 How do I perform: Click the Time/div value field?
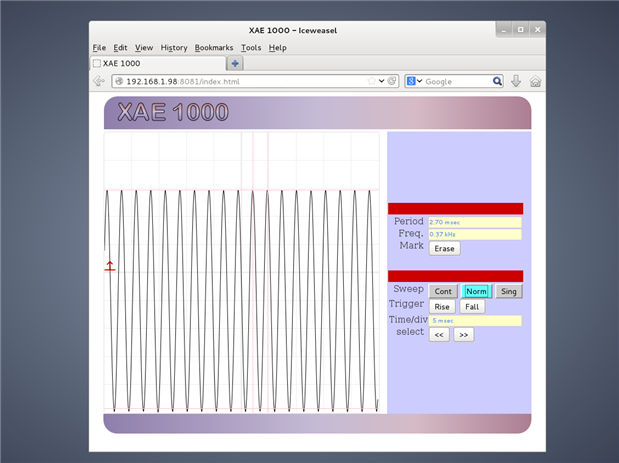click(x=475, y=321)
